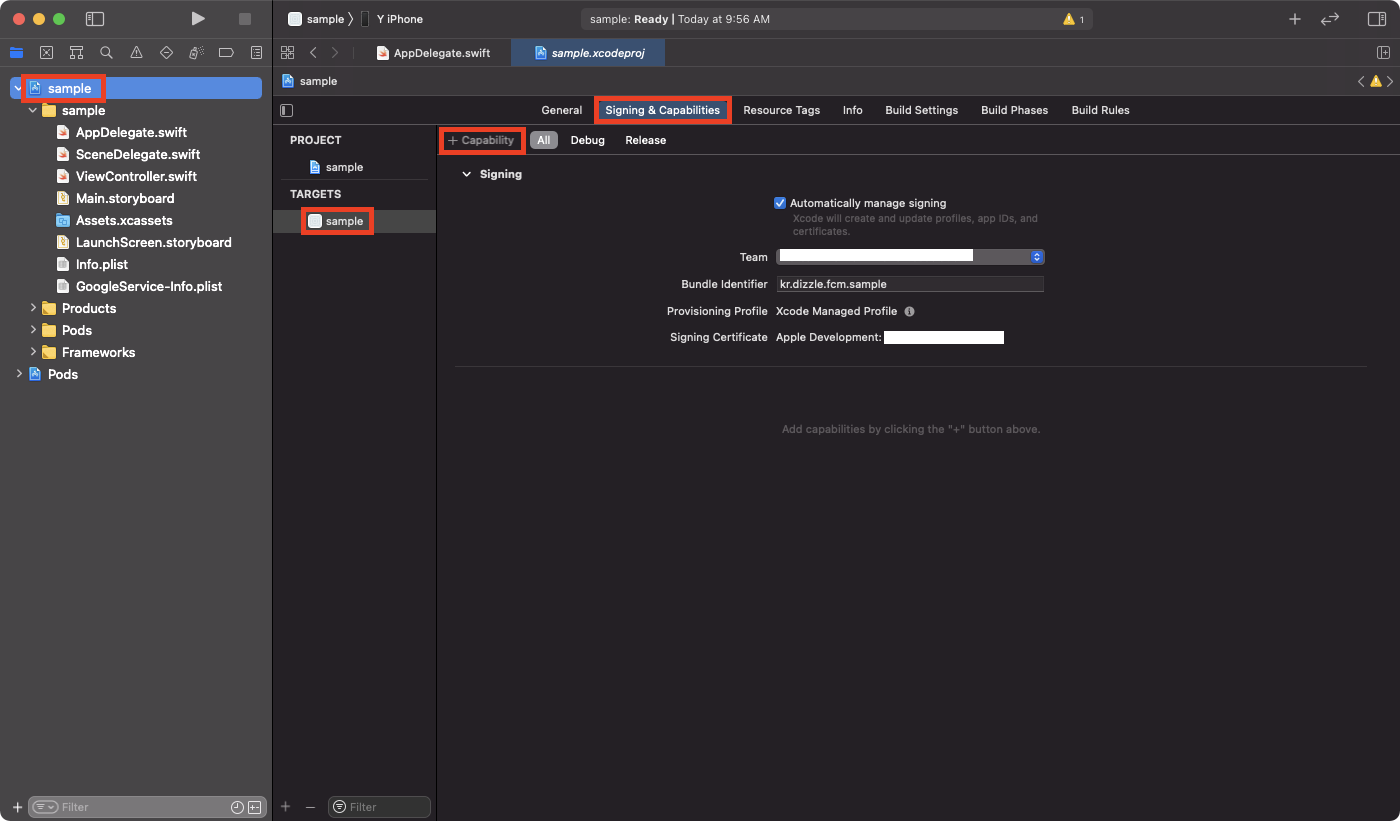Run the sample scheme with Play button
Viewport: 1400px width, 821px height.
198,19
